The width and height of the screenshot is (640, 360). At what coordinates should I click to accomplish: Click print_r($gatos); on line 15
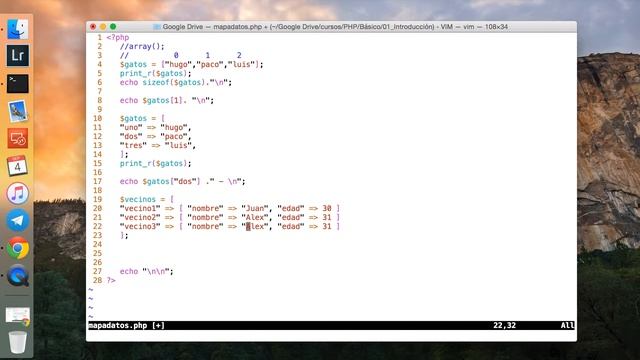[156, 163]
